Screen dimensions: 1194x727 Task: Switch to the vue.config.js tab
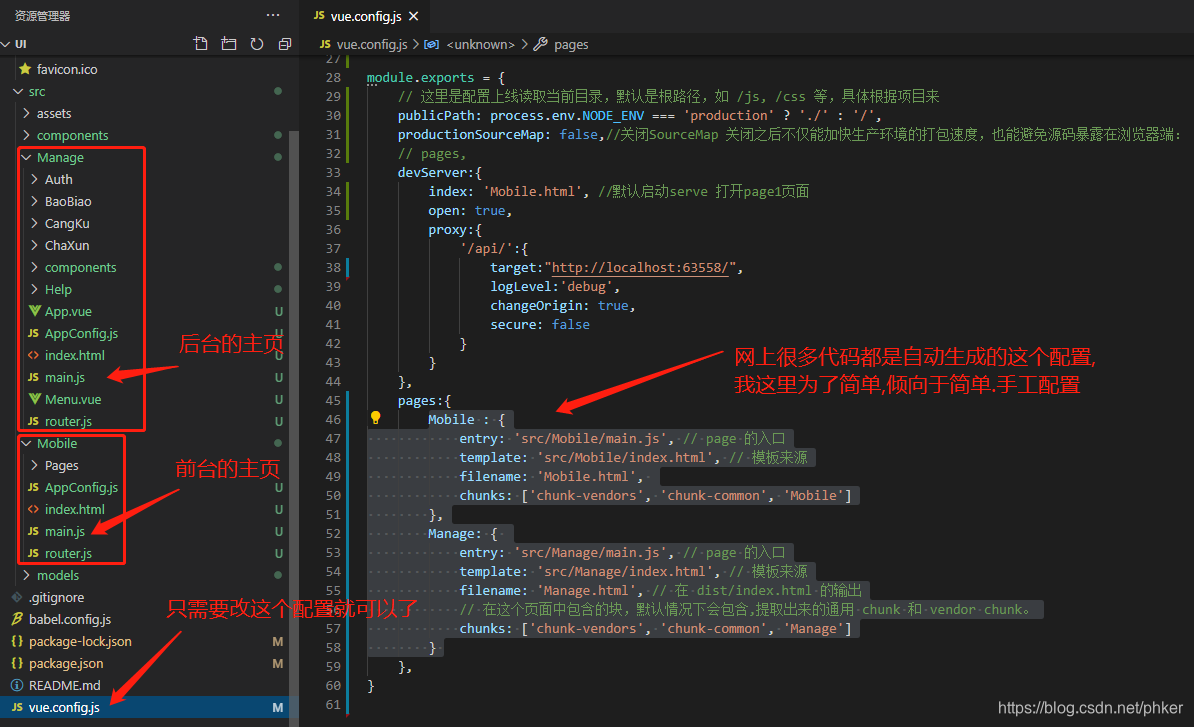click(366, 16)
